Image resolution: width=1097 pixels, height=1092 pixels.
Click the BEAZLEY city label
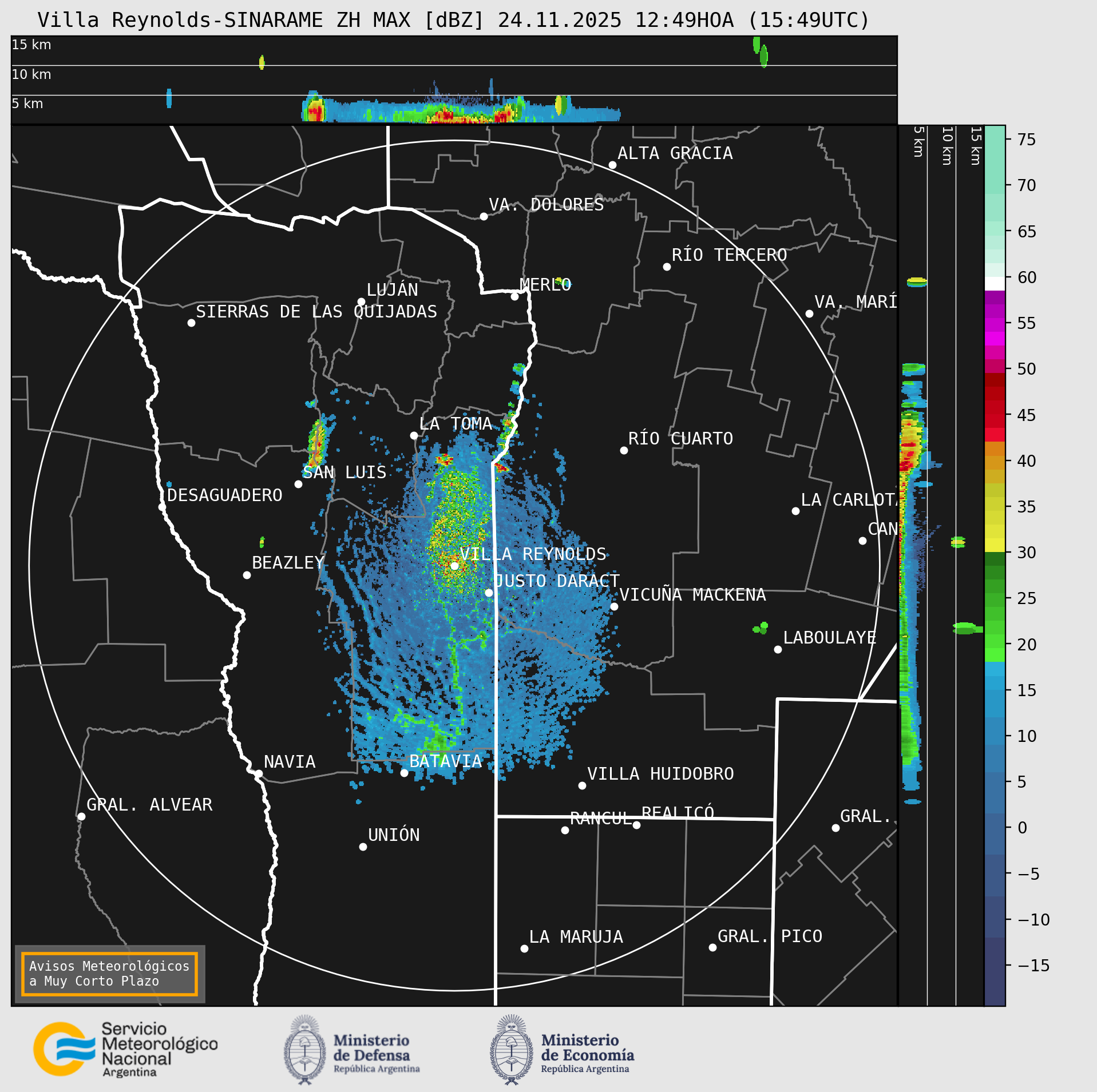tap(288, 562)
